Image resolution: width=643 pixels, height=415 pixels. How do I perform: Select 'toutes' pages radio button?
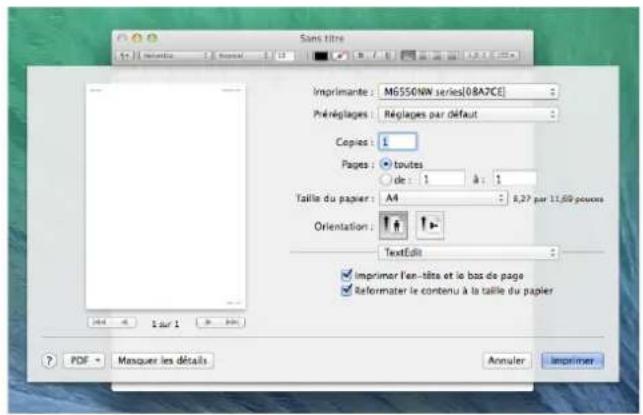coord(385,164)
